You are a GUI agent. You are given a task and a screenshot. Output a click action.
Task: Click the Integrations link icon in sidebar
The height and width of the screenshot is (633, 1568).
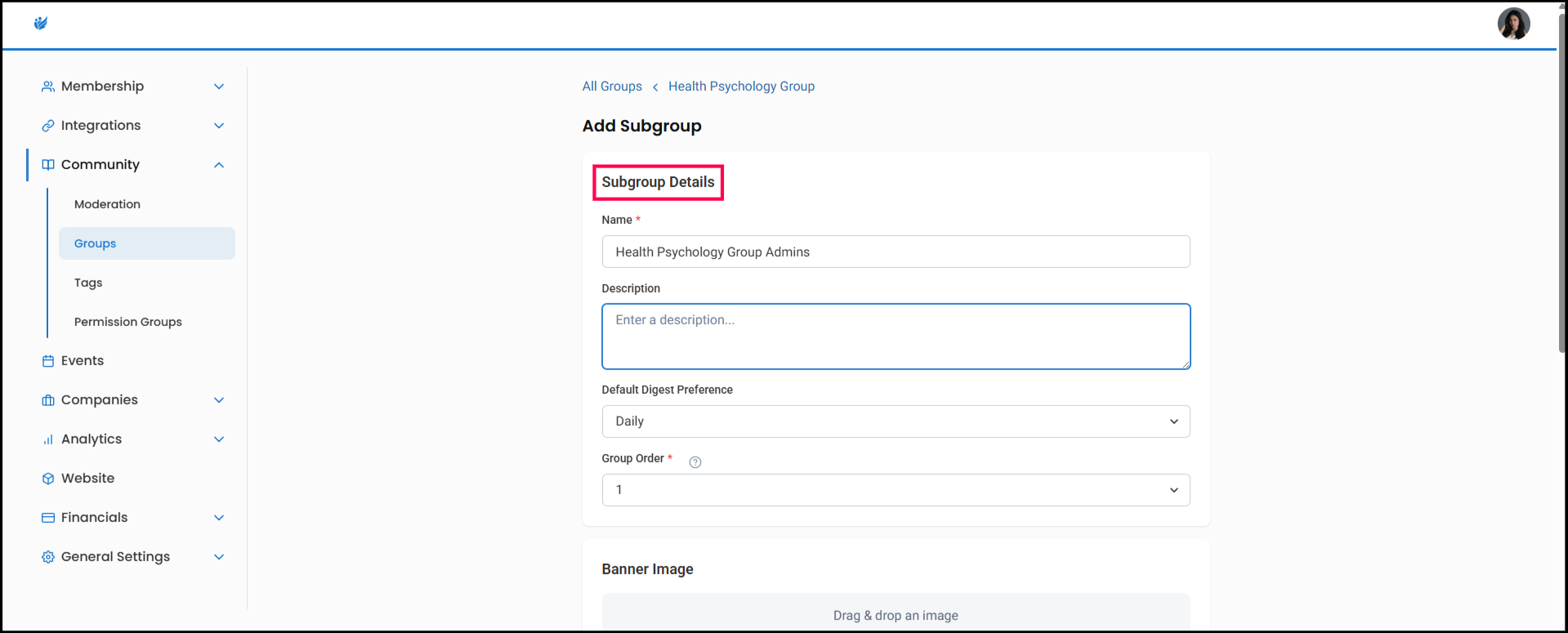pyautogui.click(x=48, y=126)
